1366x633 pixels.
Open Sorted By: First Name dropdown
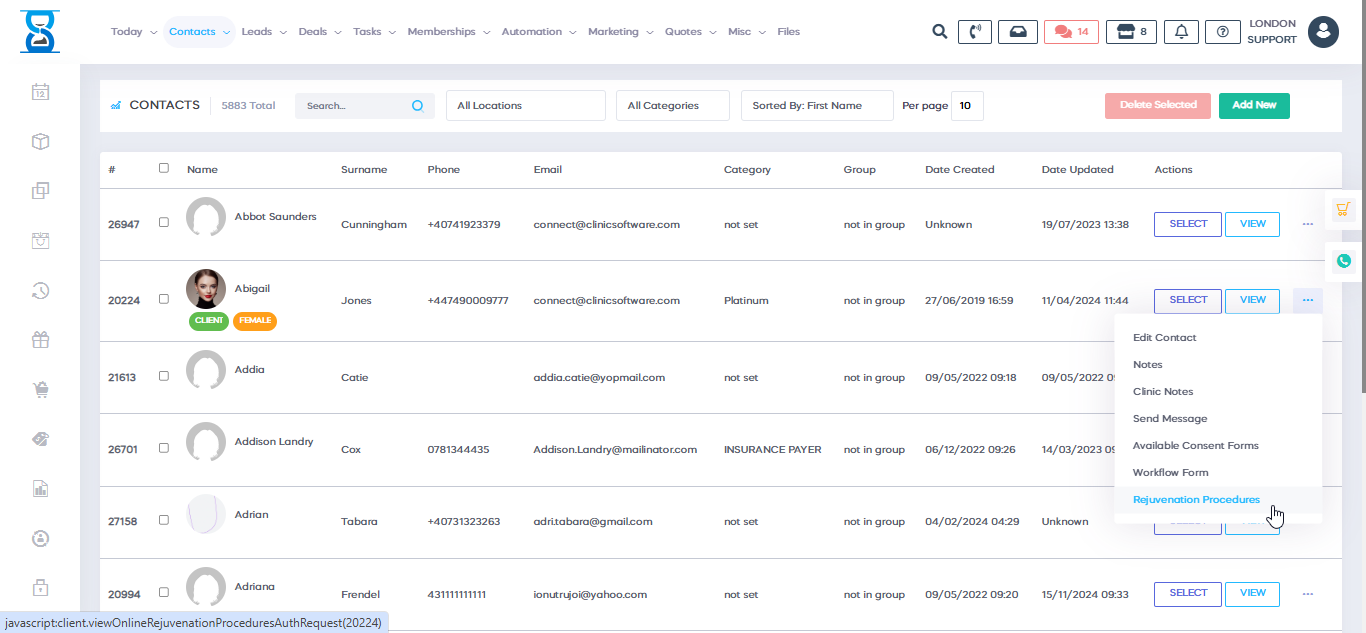coord(816,106)
